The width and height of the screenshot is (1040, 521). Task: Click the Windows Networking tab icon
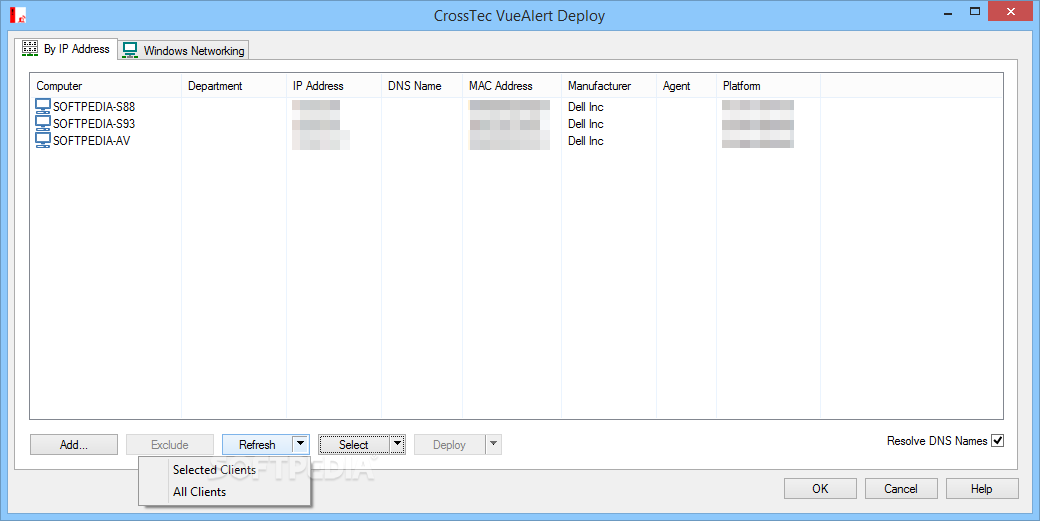[130, 50]
